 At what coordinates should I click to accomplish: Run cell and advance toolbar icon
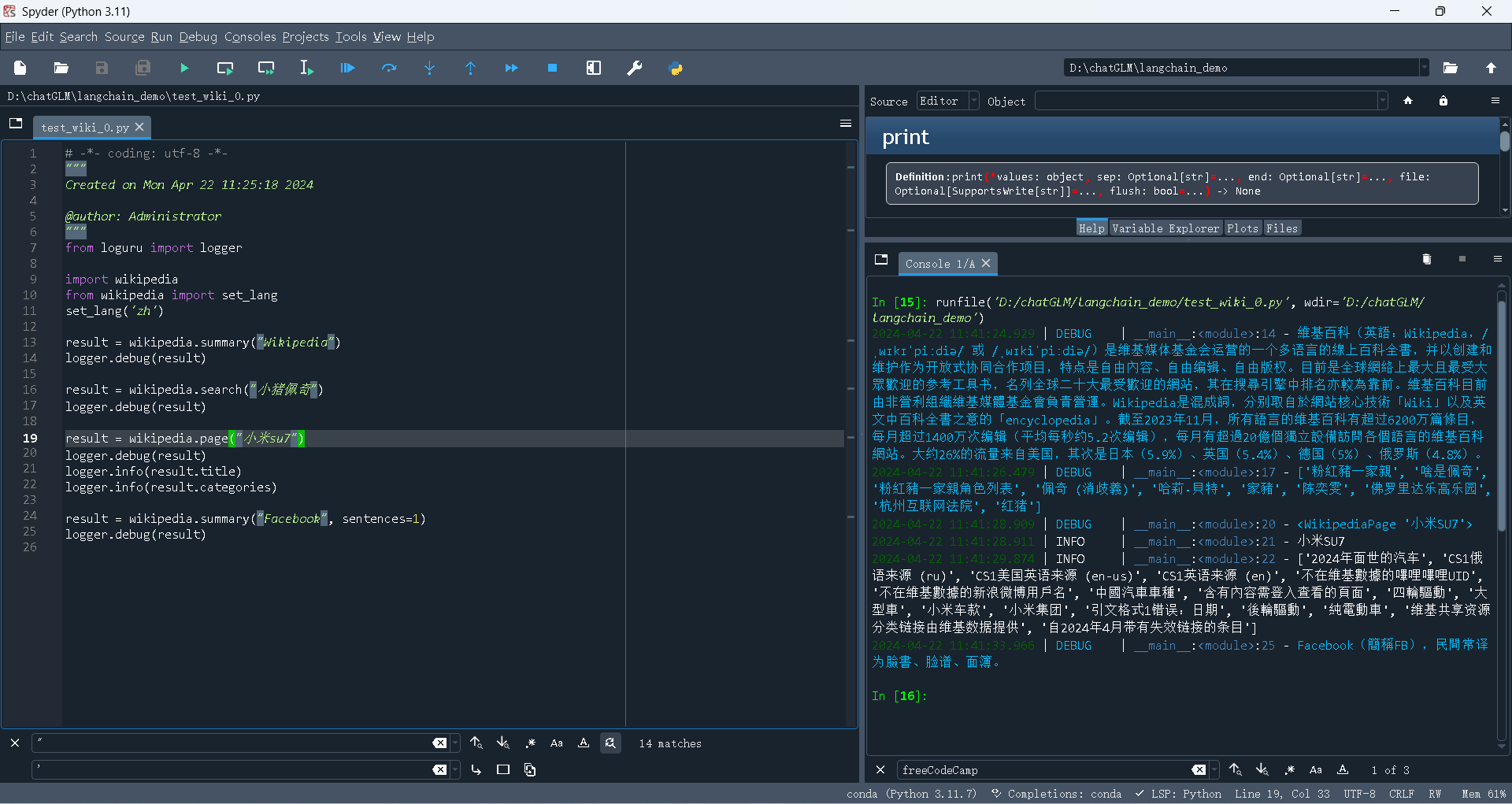coord(266,69)
